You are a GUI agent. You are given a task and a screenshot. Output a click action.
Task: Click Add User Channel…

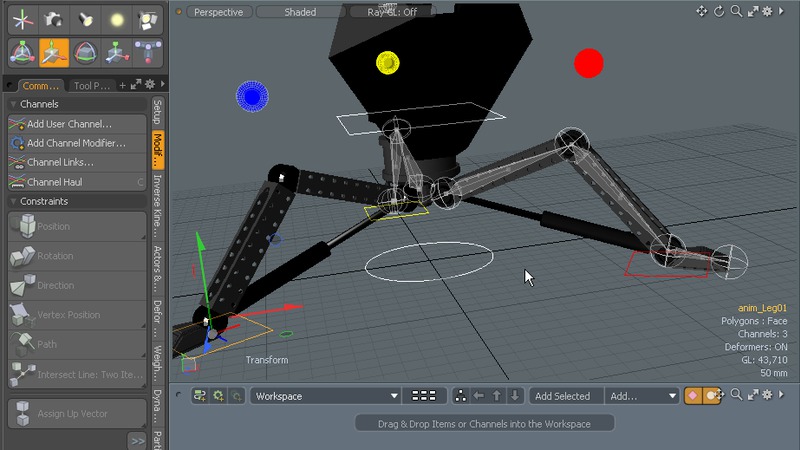point(77,124)
